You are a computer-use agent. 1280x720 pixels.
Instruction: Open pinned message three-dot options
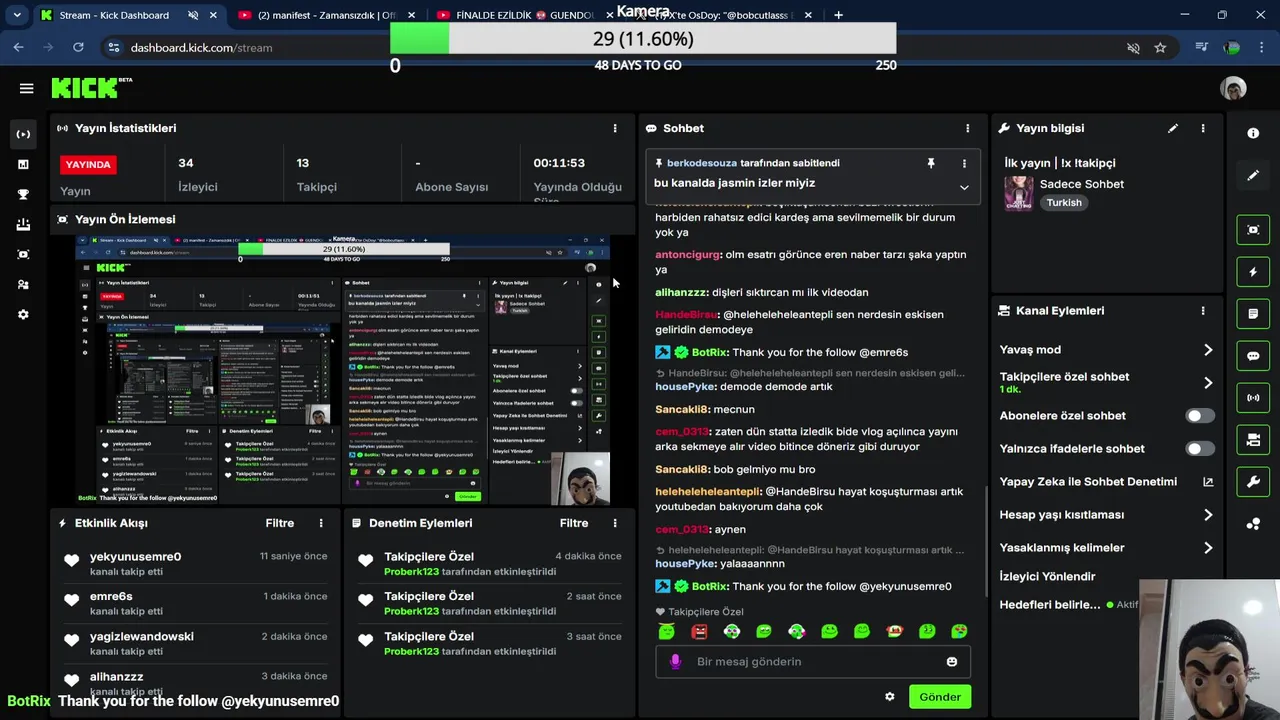tap(964, 163)
